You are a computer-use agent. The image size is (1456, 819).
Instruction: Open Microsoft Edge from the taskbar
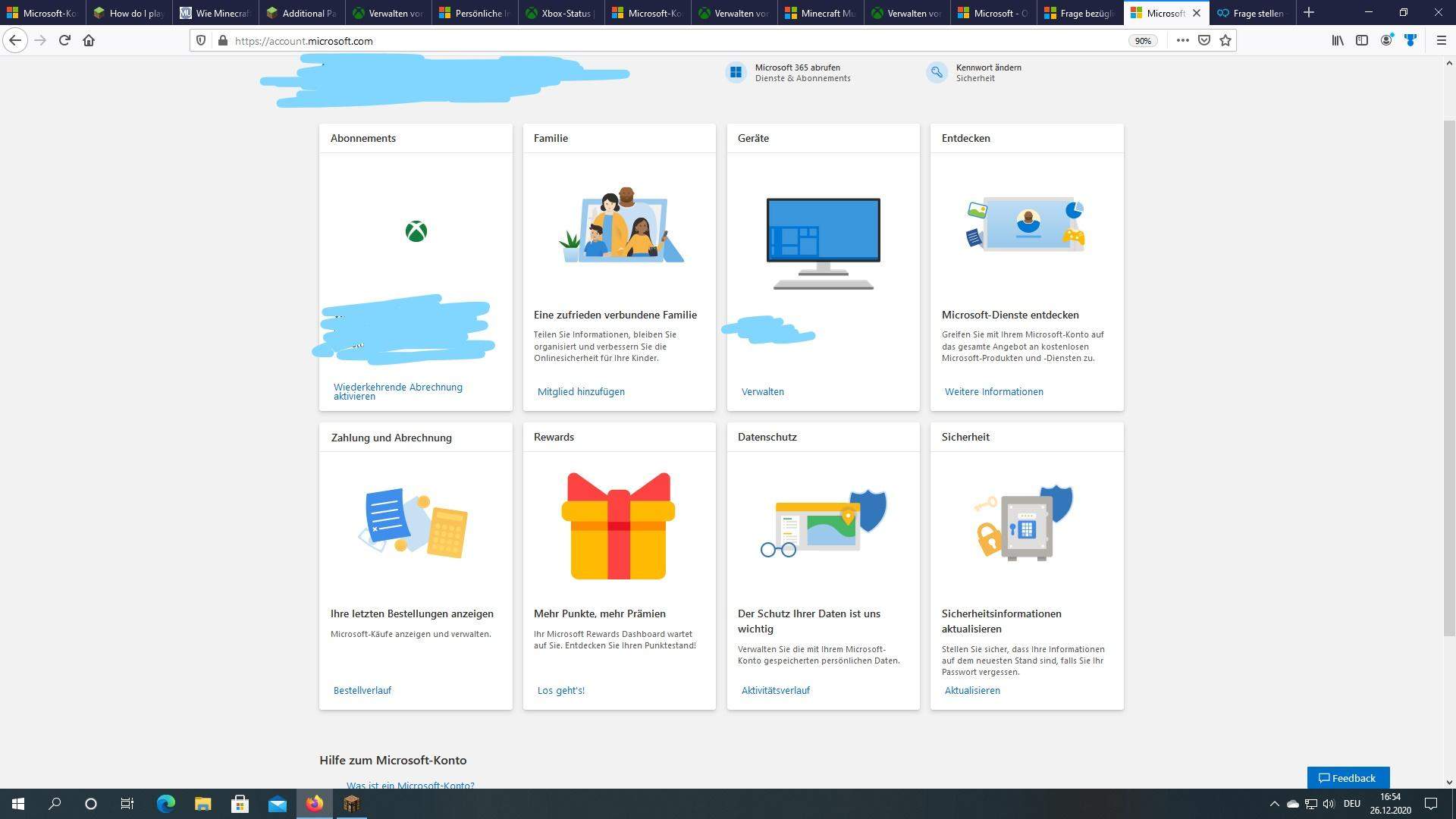tap(165, 804)
